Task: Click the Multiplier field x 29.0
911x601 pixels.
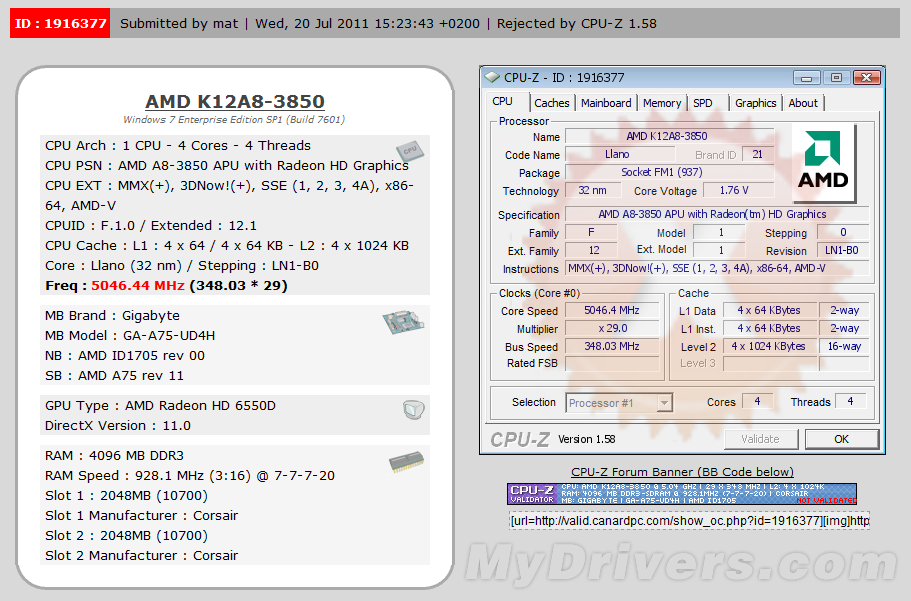Action: point(612,328)
